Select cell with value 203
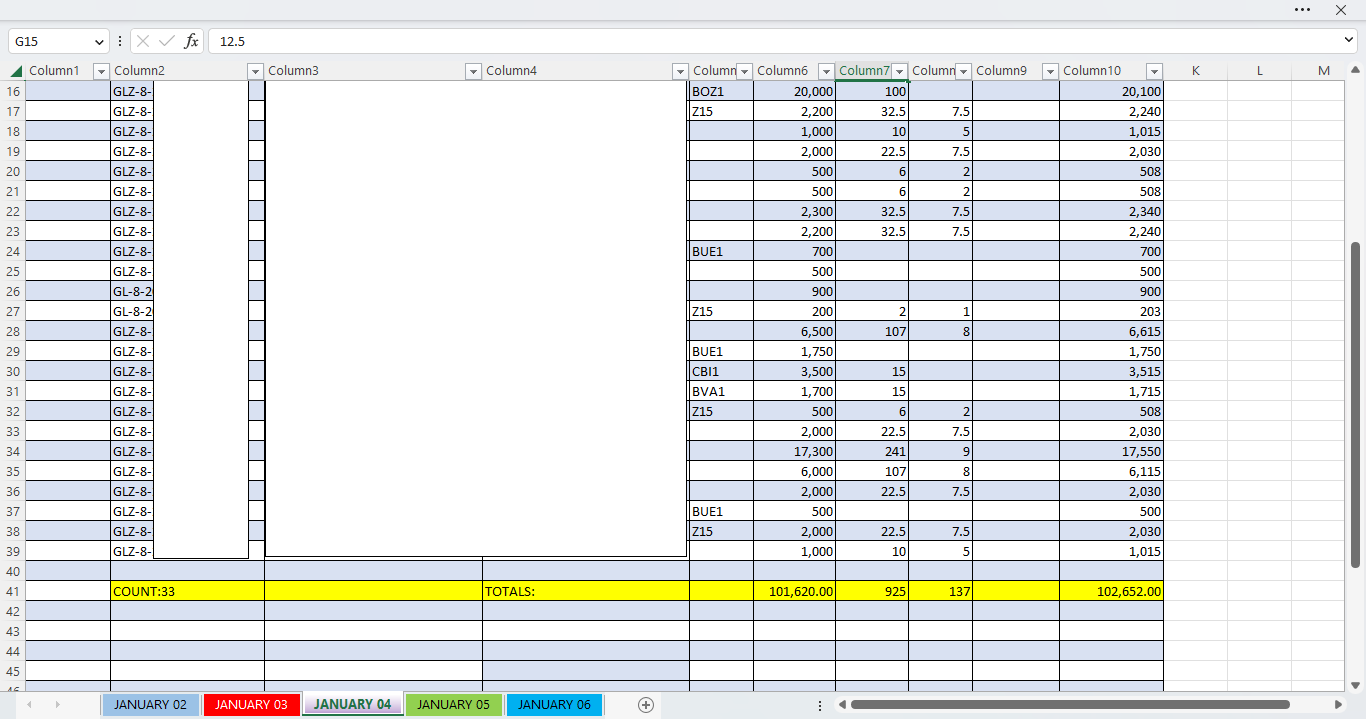The image size is (1366, 720). (1111, 311)
